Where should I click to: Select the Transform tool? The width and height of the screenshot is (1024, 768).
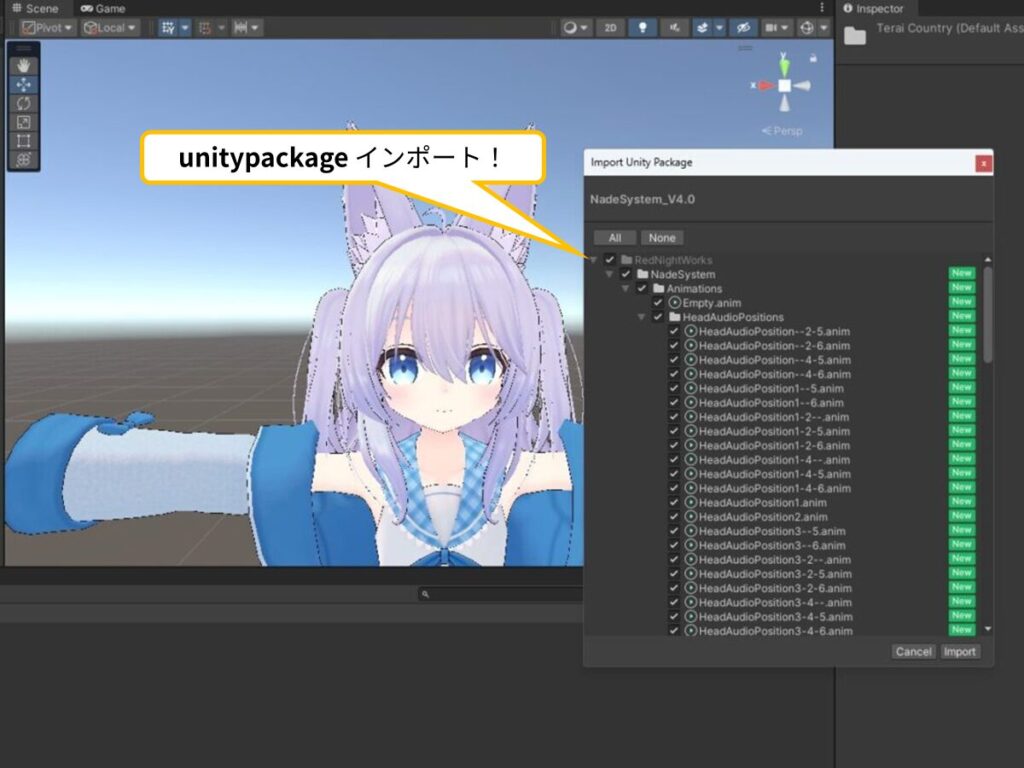(24, 159)
